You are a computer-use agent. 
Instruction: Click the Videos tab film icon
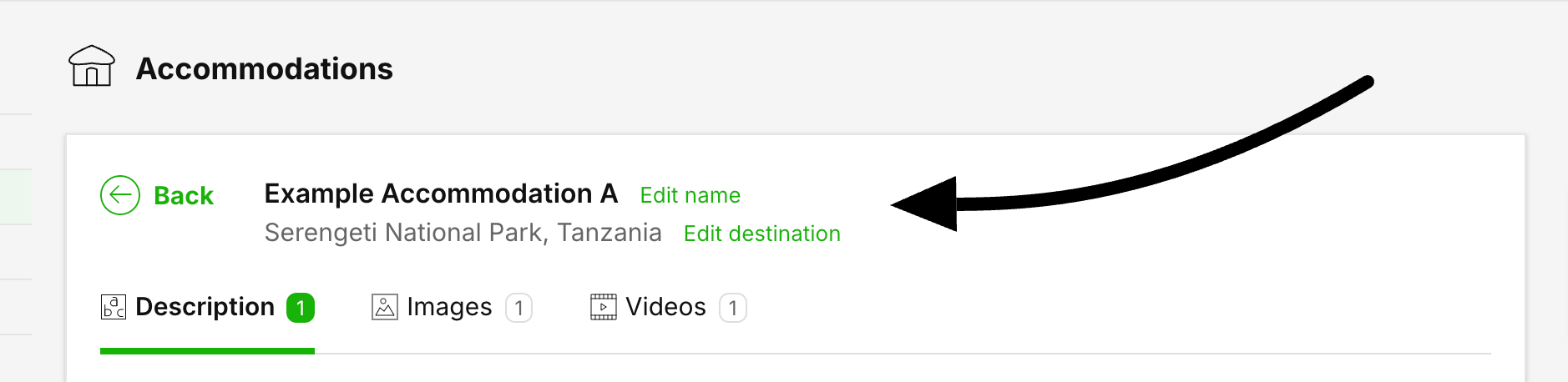click(x=603, y=307)
